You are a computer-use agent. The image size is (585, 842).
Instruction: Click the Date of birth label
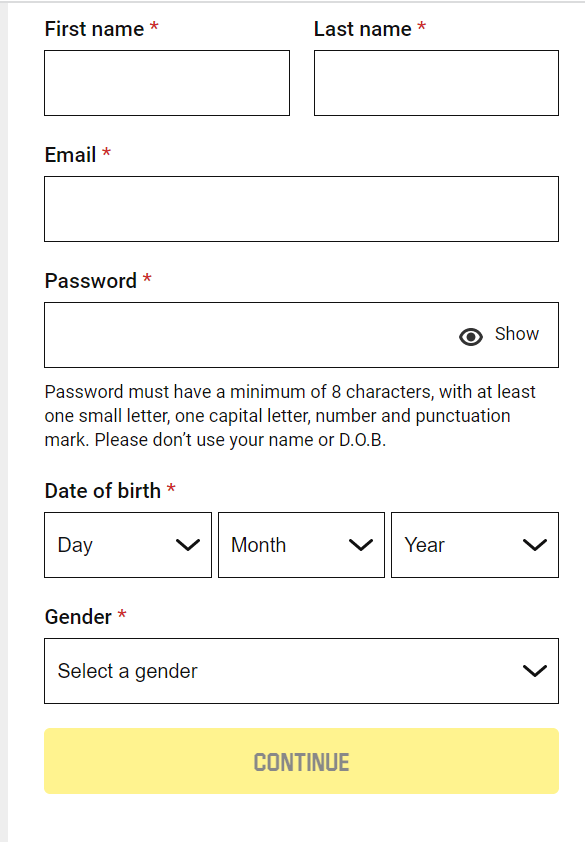(103, 491)
